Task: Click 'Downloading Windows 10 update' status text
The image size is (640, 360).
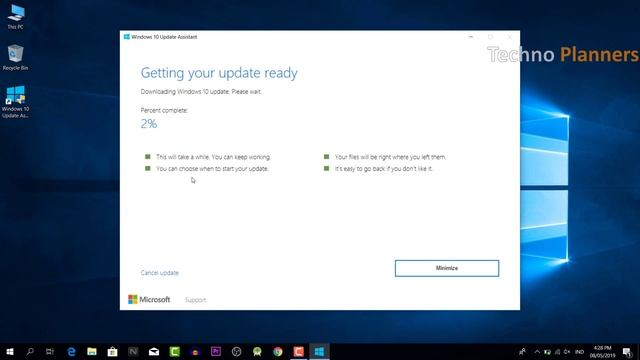Action: pyautogui.click(x=201, y=91)
